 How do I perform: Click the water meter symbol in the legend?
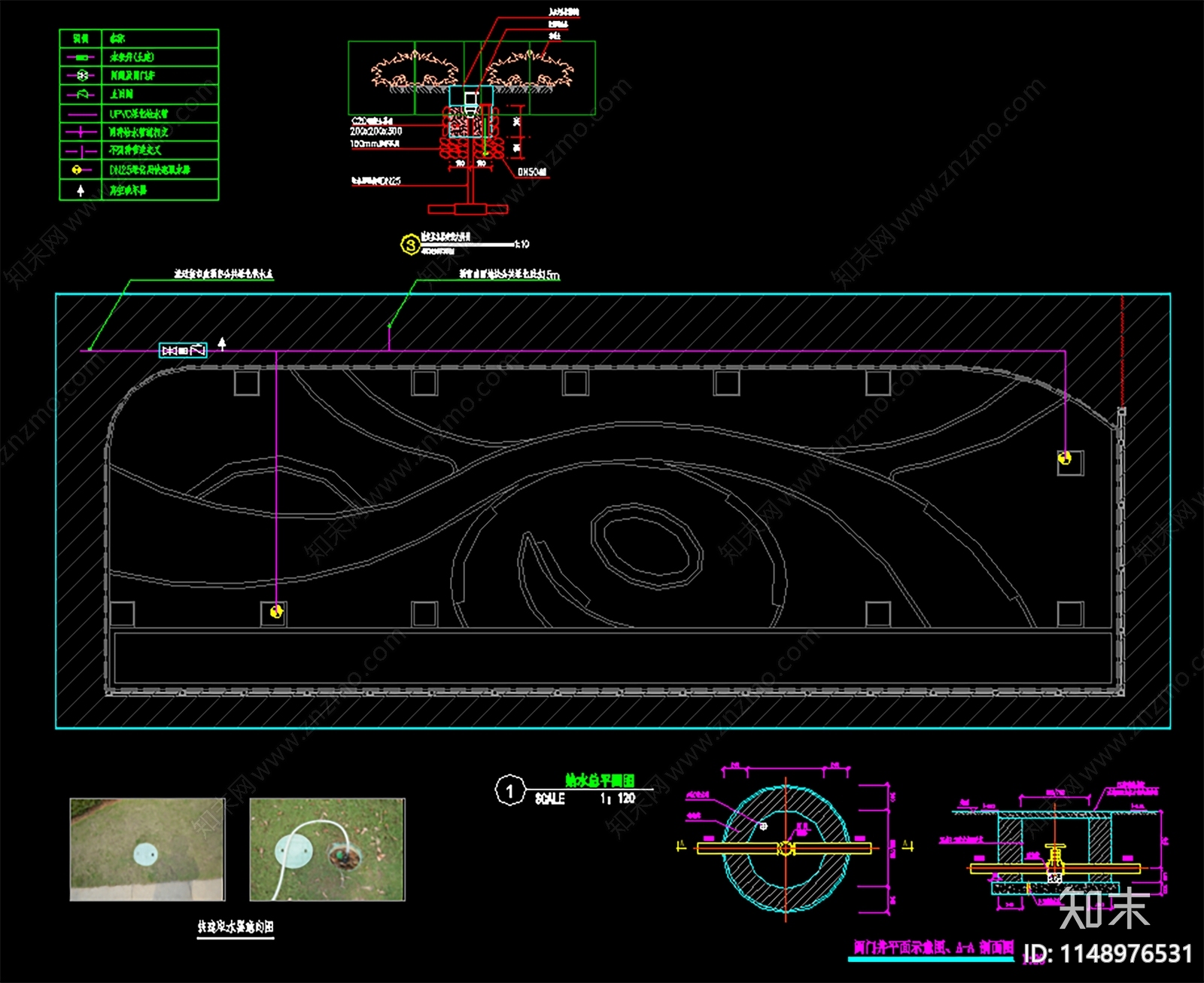pos(81,57)
